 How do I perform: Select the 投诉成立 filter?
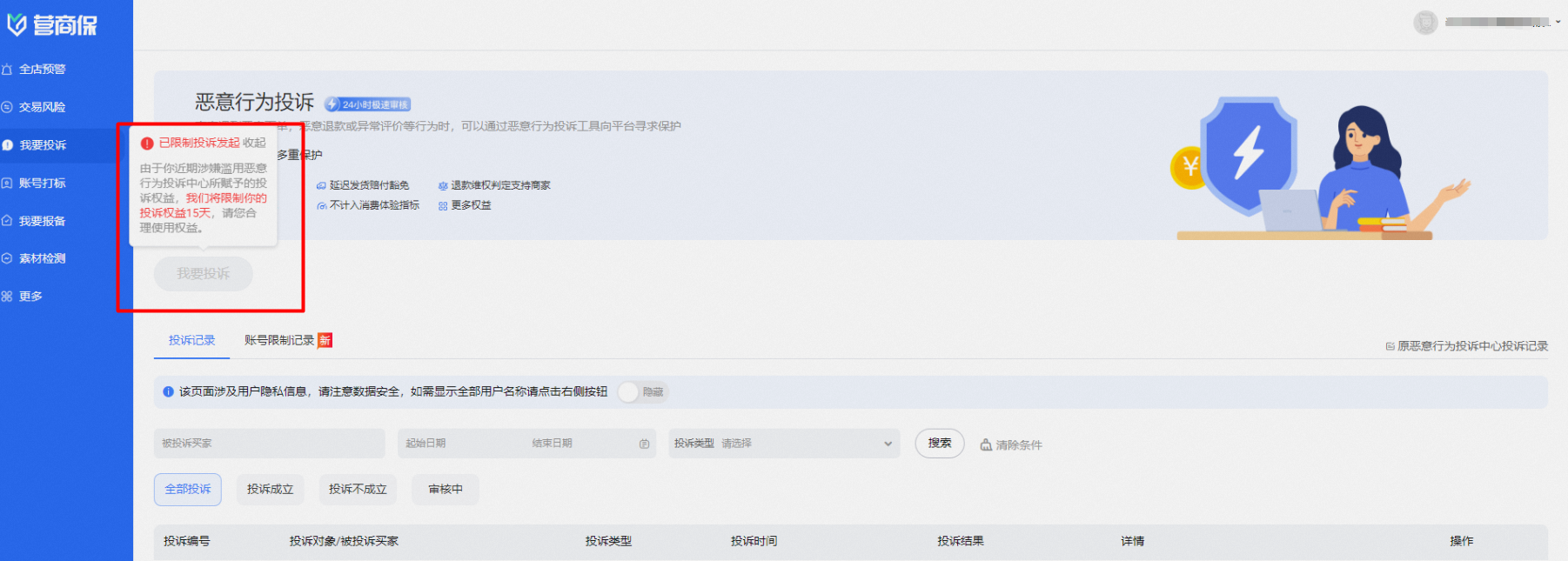pyautogui.click(x=270, y=490)
